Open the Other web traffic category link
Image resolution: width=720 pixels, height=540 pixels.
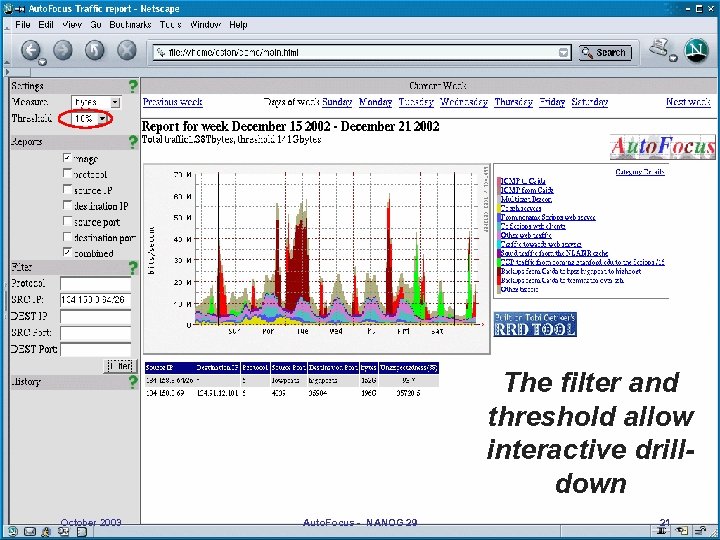tap(526, 235)
